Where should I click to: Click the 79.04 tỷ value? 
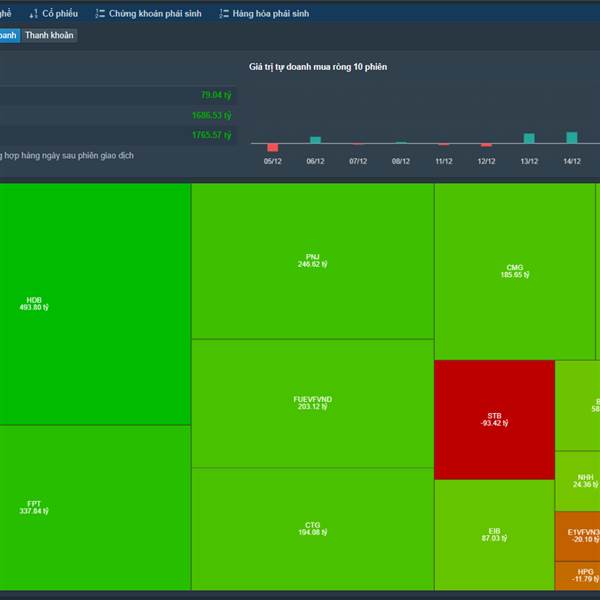[216, 95]
